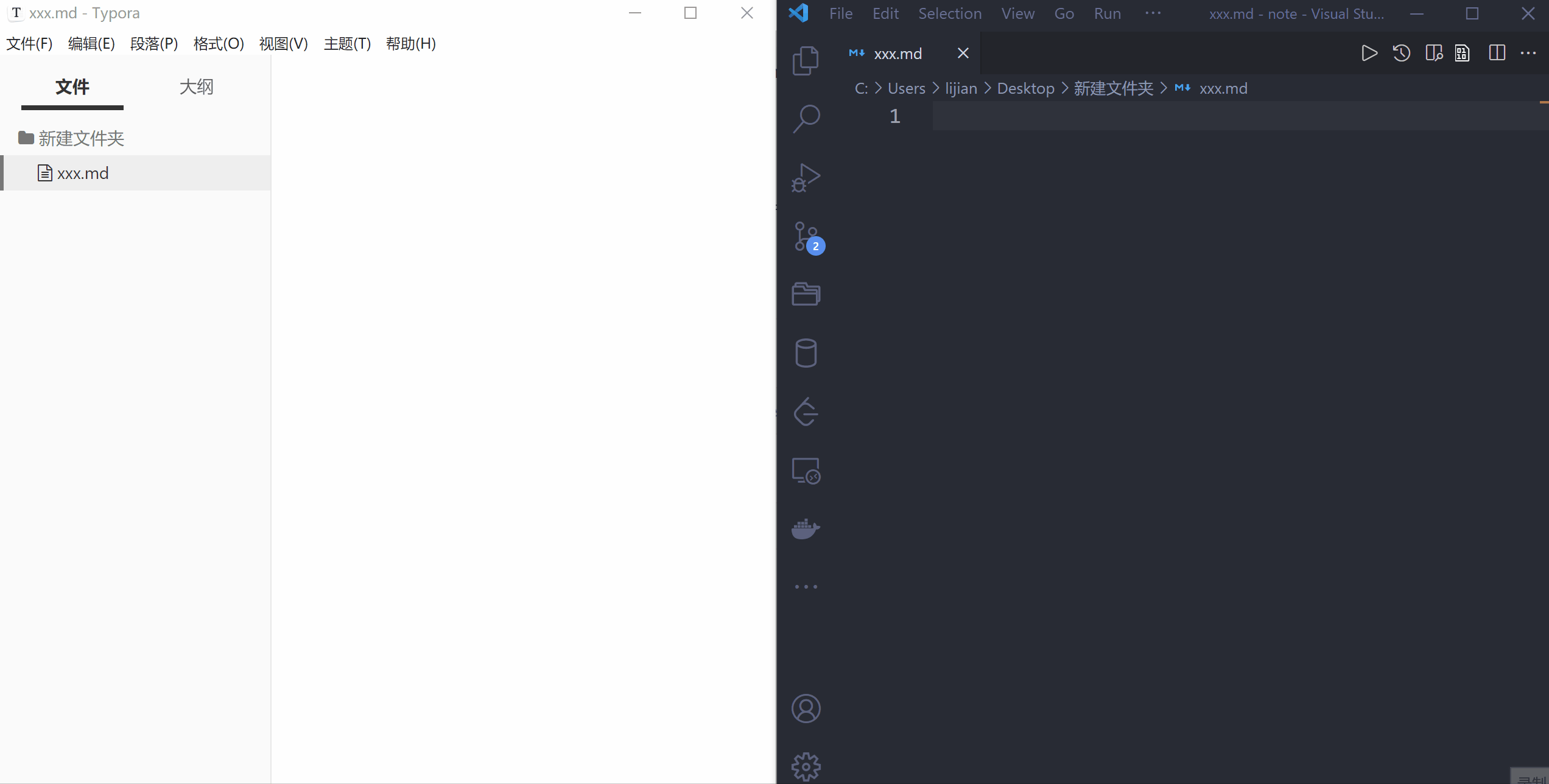This screenshot has width=1549, height=784.
Task: Open the Timeline history icon
Action: [1401, 53]
